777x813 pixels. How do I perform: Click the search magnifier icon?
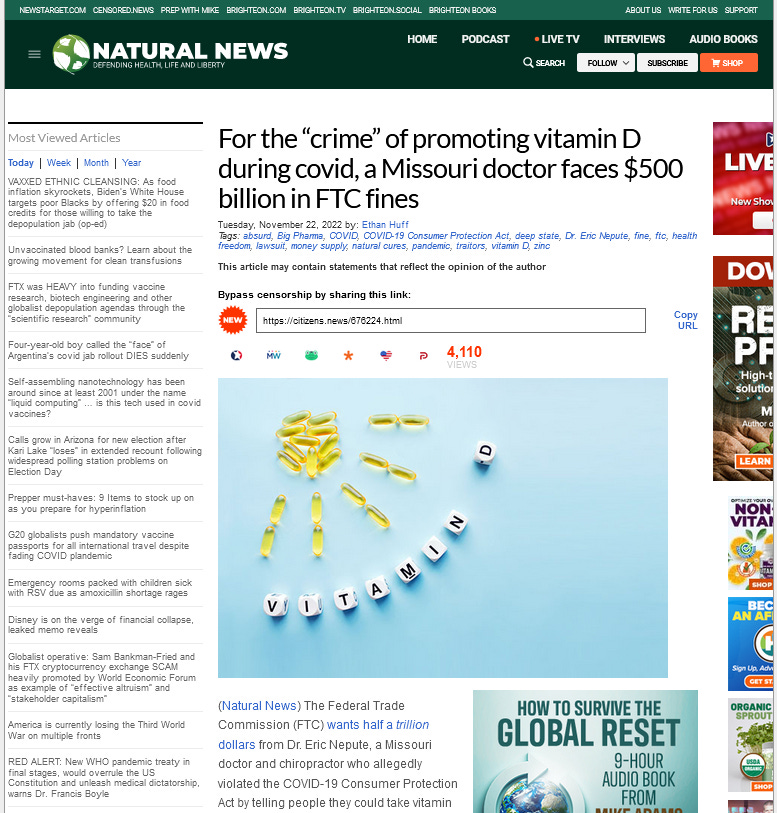pos(528,63)
